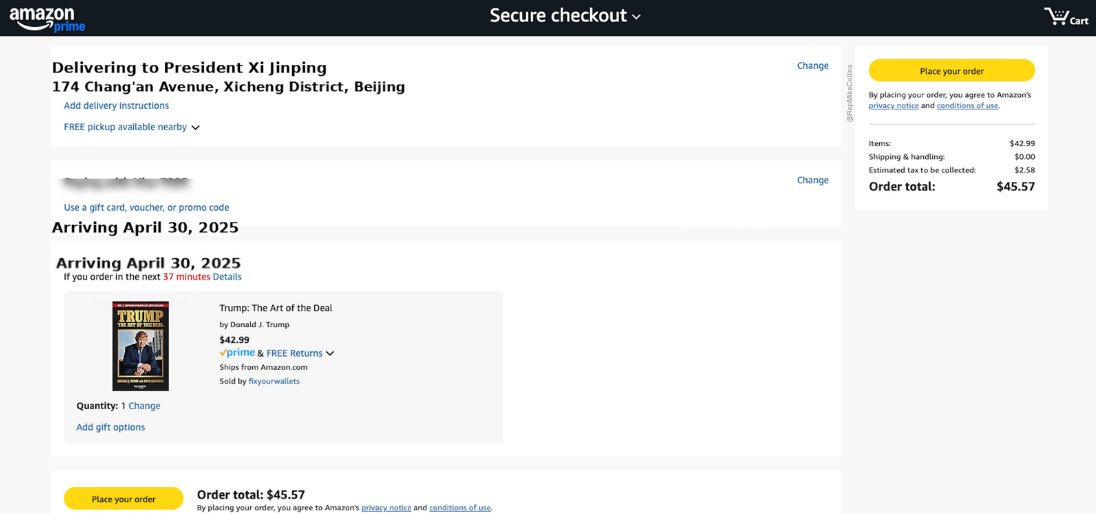Select the 37 minutes countdown text
This screenshot has height=514, width=1096.
coord(187,277)
